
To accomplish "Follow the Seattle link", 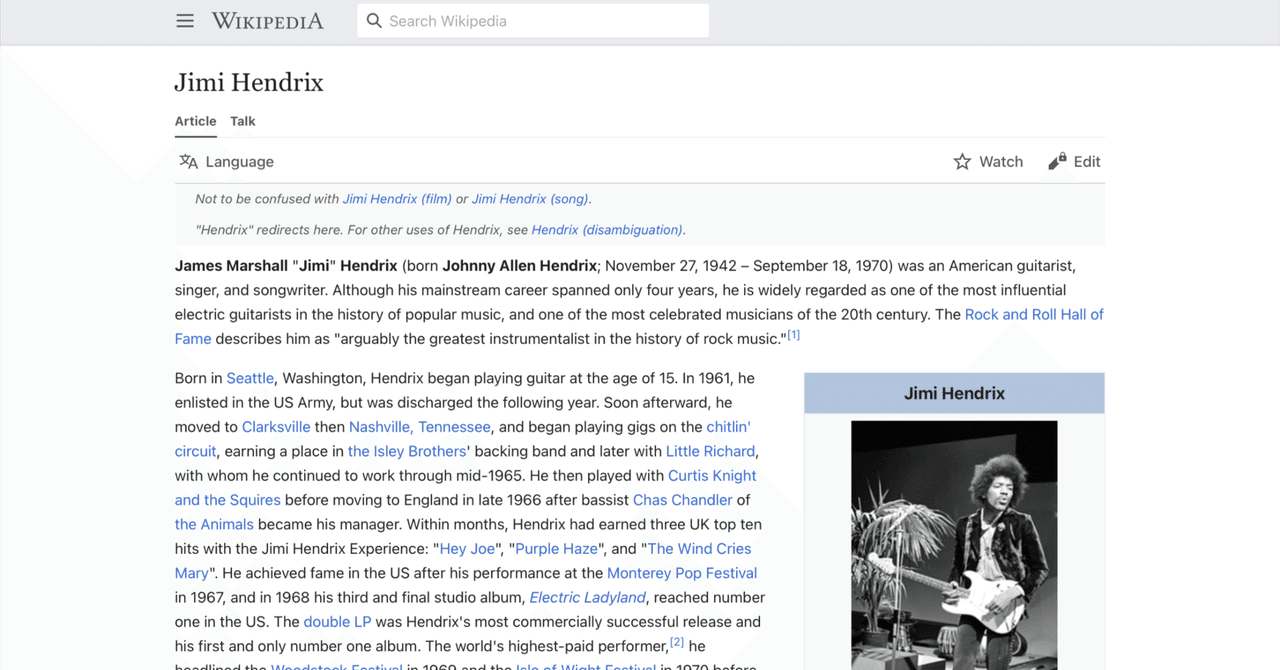I will click(250, 378).
